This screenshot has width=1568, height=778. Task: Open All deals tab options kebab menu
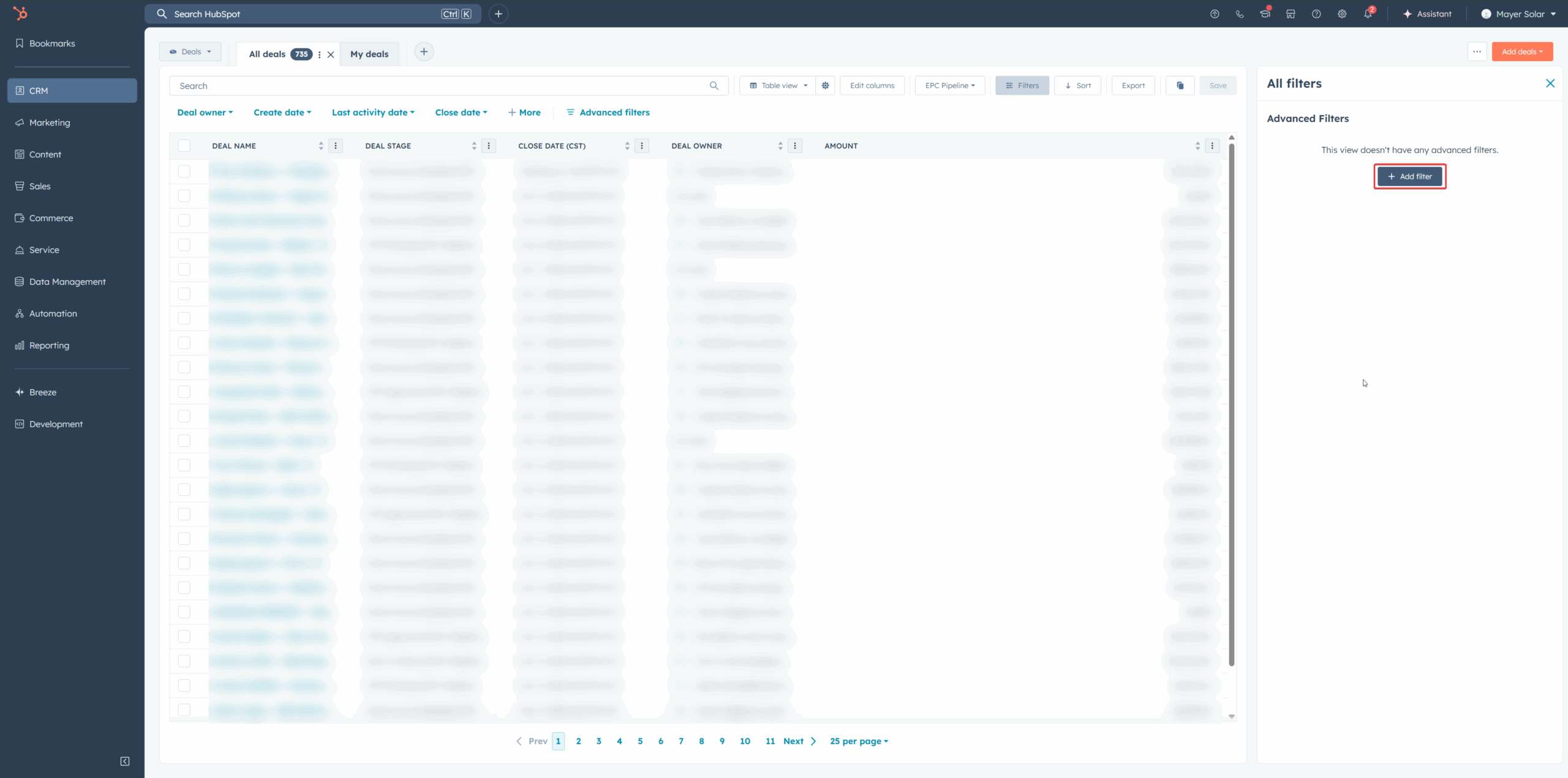pyautogui.click(x=319, y=54)
